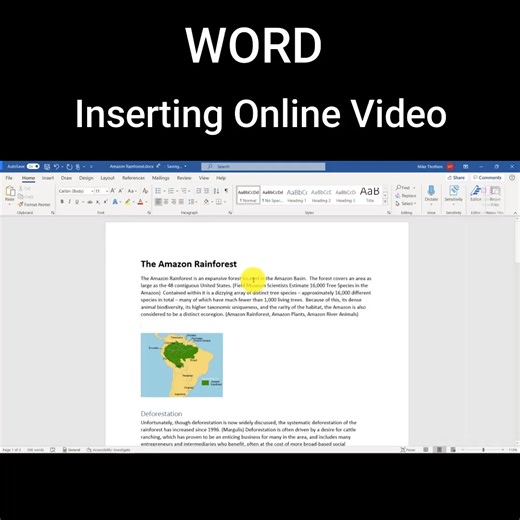Click the Justify alignment icon
Screen dimensions: 520x520
pos(181,202)
